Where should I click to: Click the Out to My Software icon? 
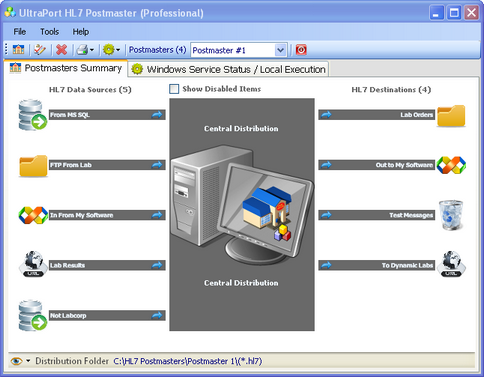point(451,165)
